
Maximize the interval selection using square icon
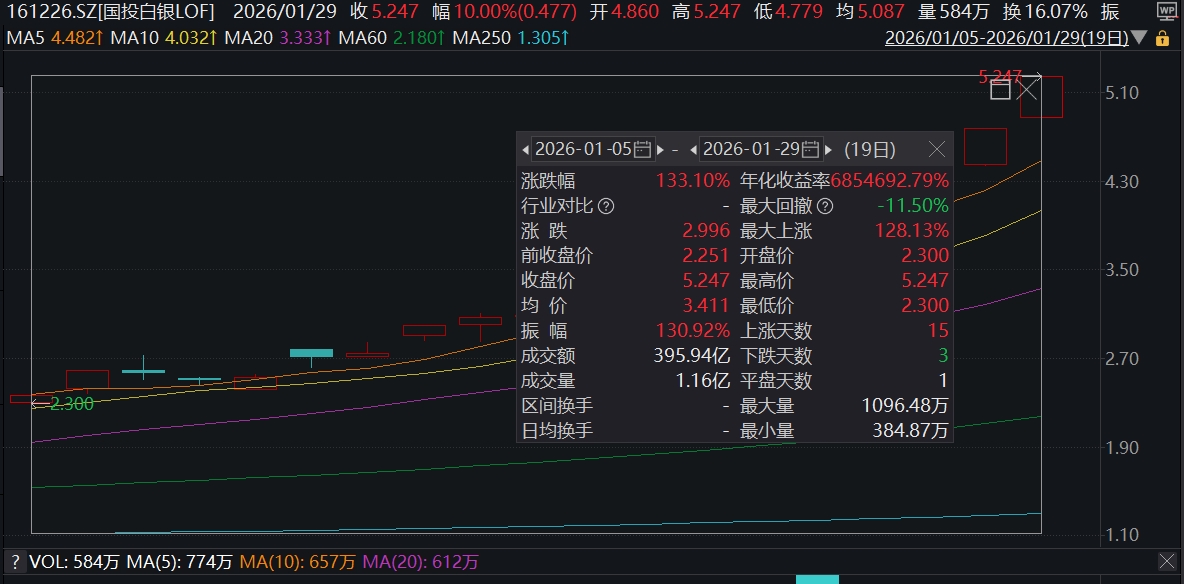1000,91
